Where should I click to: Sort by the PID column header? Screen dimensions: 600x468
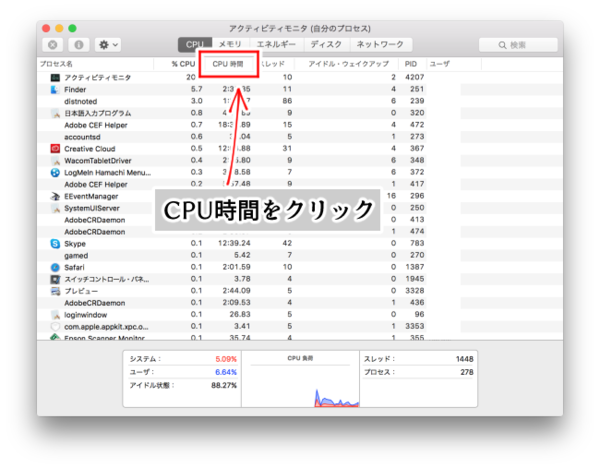pos(411,64)
